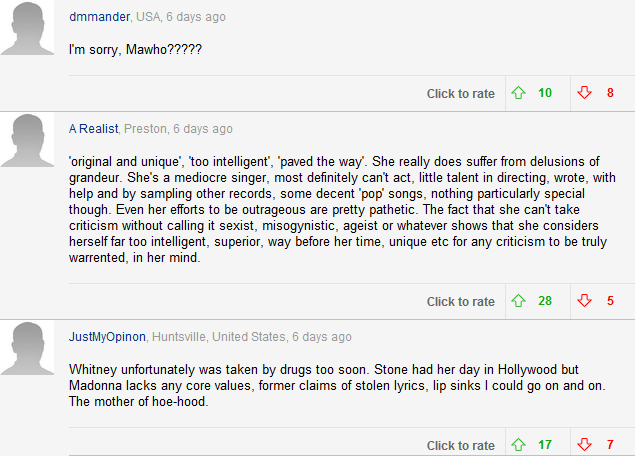Upvote dmmander's comment with green arrow
Viewport: 636px width, 456px height.
coord(518,93)
